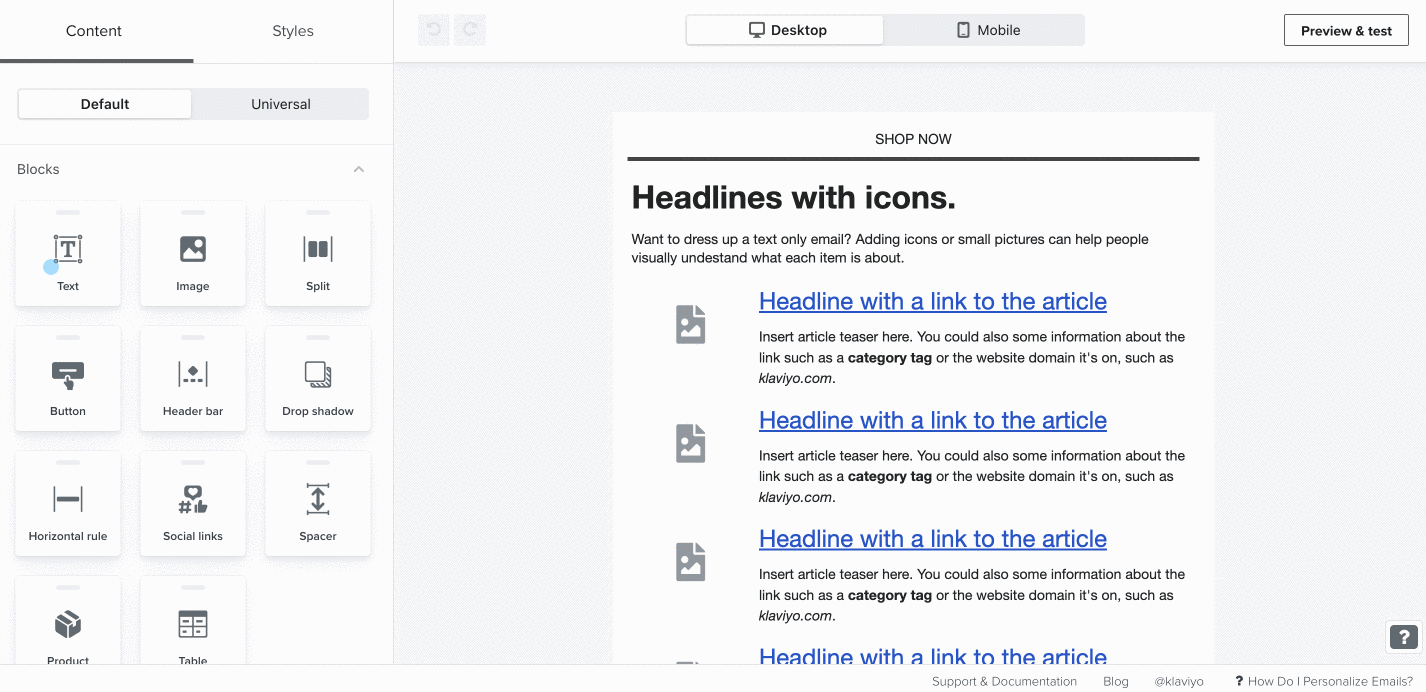Select the Social links block icon
Viewport: 1426px width, 692px height.
click(x=193, y=499)
